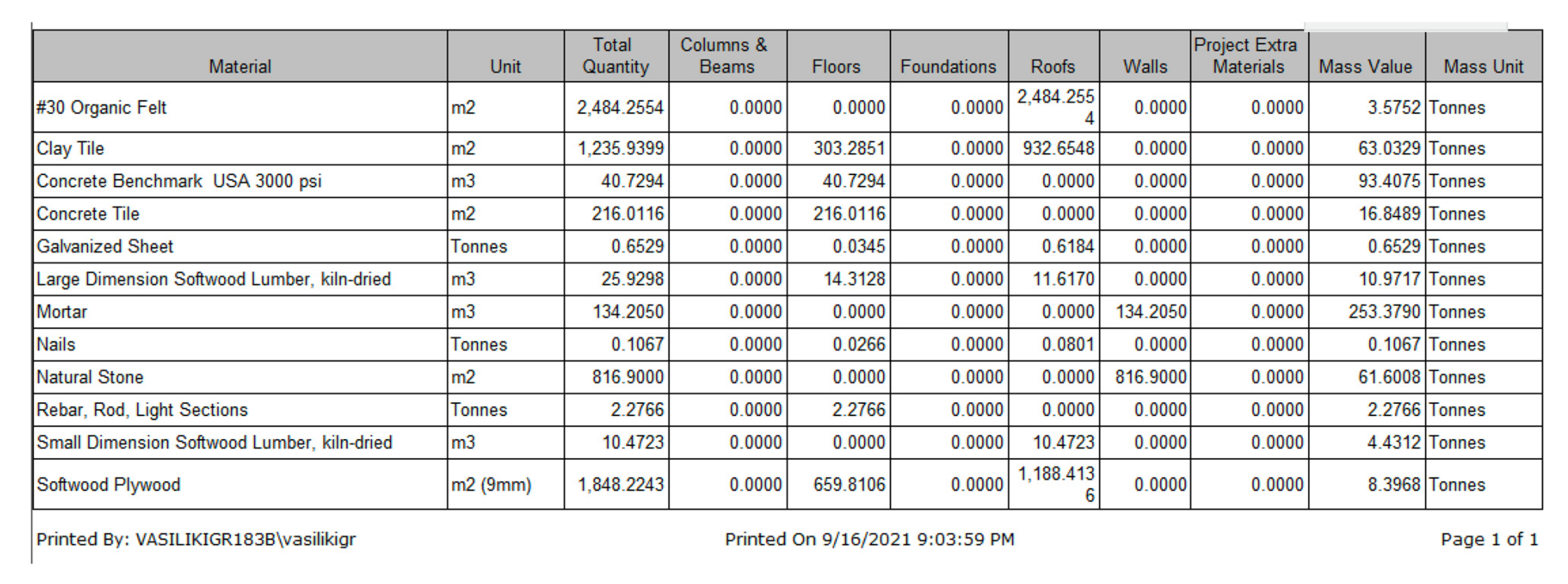The image size is (1568, 584).
Task: Click Mortar's mass value 253.3790
Action: click(1384, 311)
